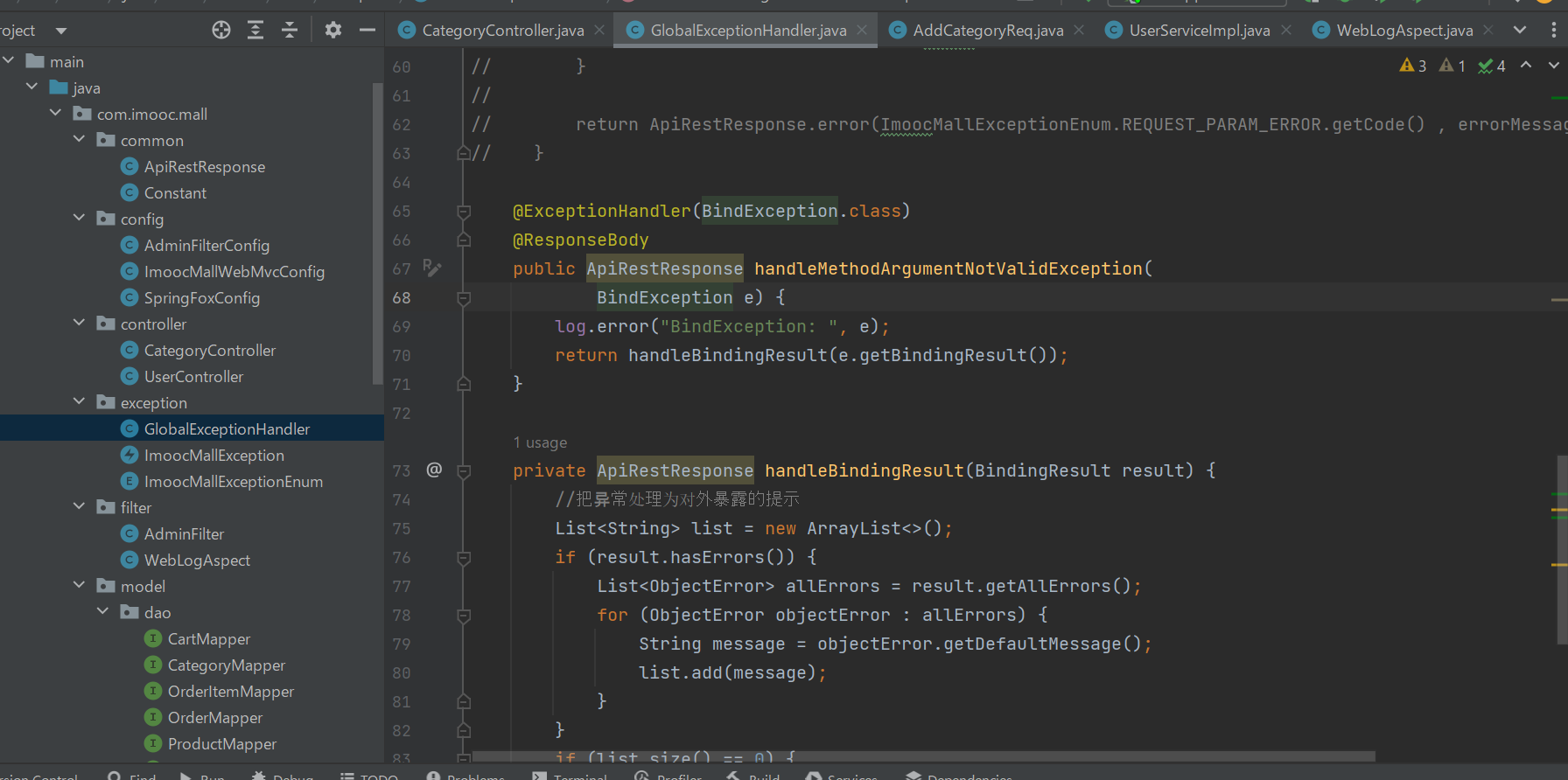Open ImoocMallExceptionEnum in project tree
This screenshot has width=1568, height=780.
click(233, 482)
